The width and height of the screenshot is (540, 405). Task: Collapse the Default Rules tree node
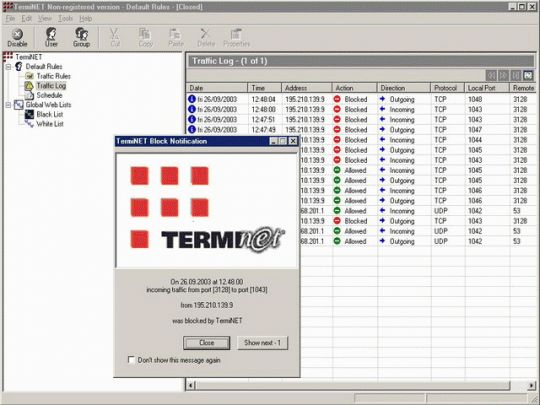[8, 67]
